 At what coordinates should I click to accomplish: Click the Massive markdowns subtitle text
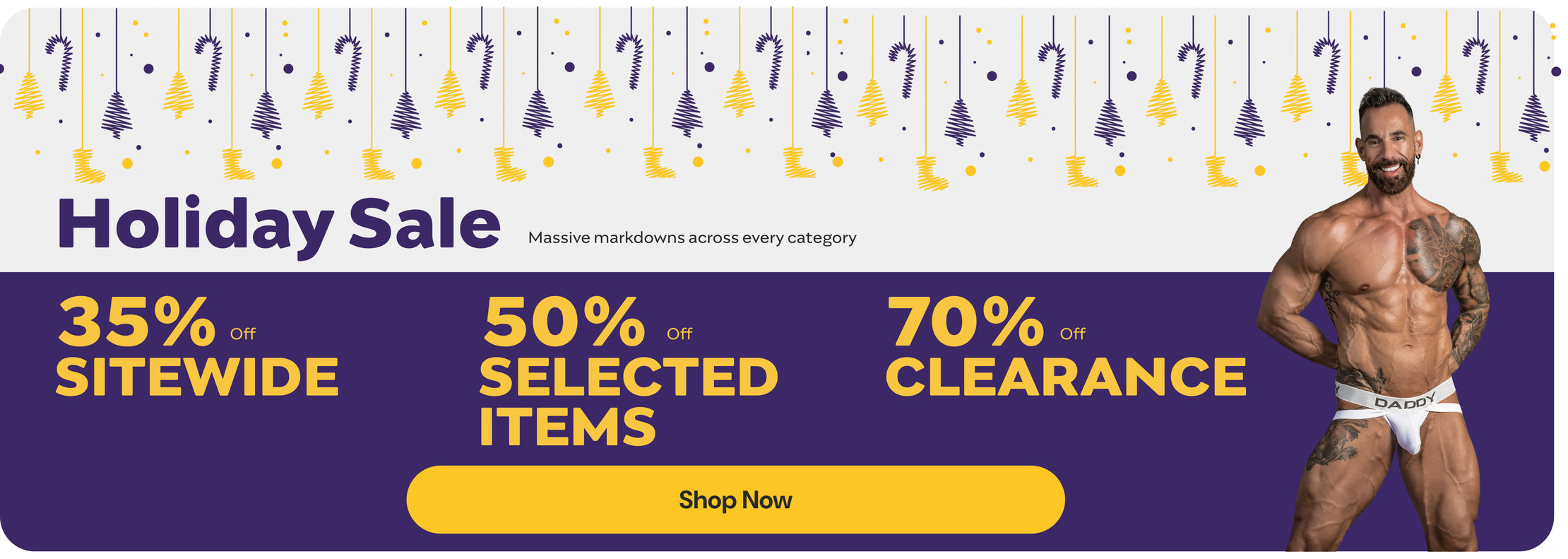click(x=692, y=237)
